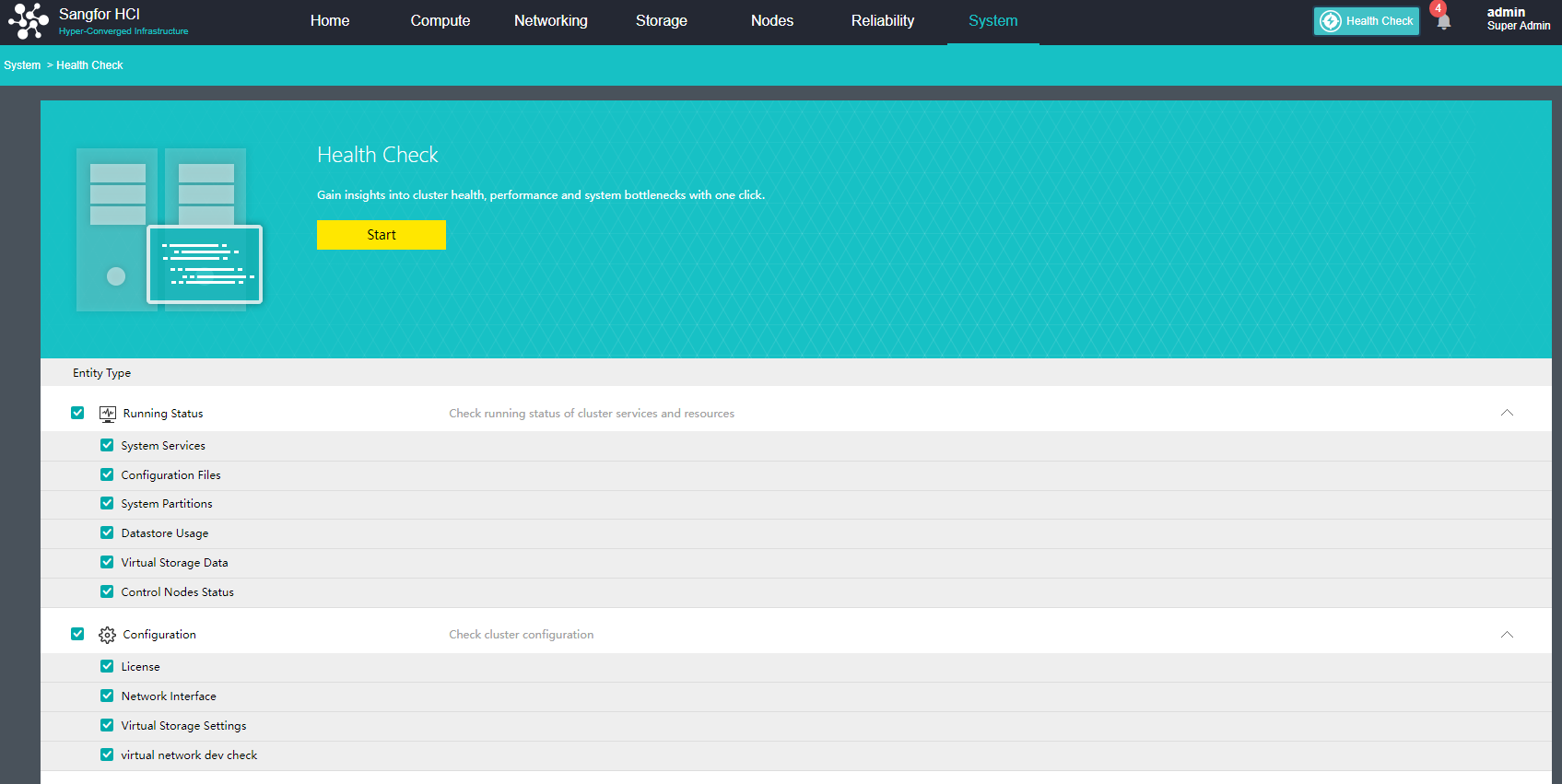Click the Sangfor HCI logo icon
The image size is (1562, 784).
[28, 21]
